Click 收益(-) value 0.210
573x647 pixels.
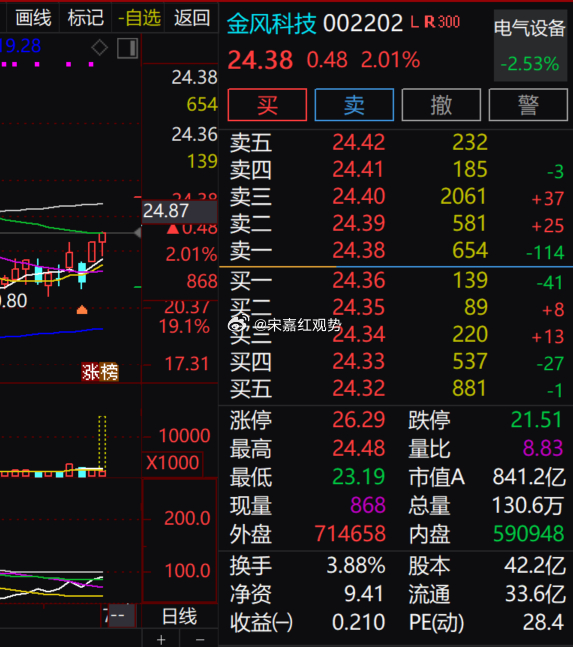[x=358, y=622]
